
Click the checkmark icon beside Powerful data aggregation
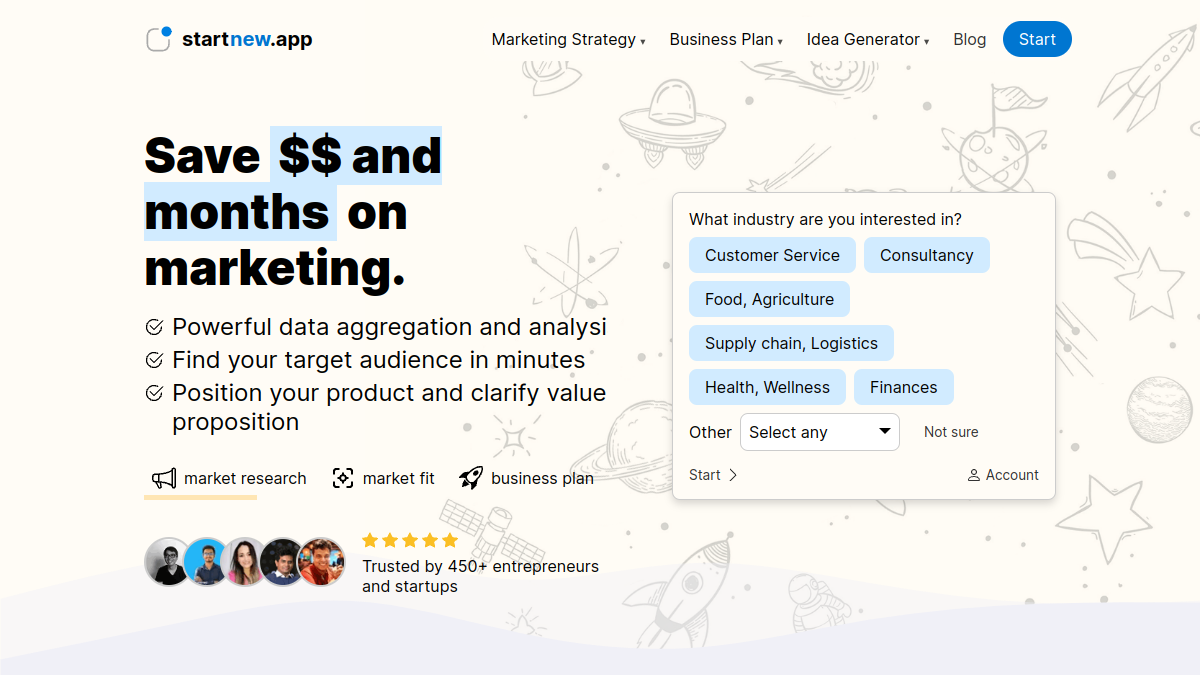pyautogui.click(x=154, y=327)
